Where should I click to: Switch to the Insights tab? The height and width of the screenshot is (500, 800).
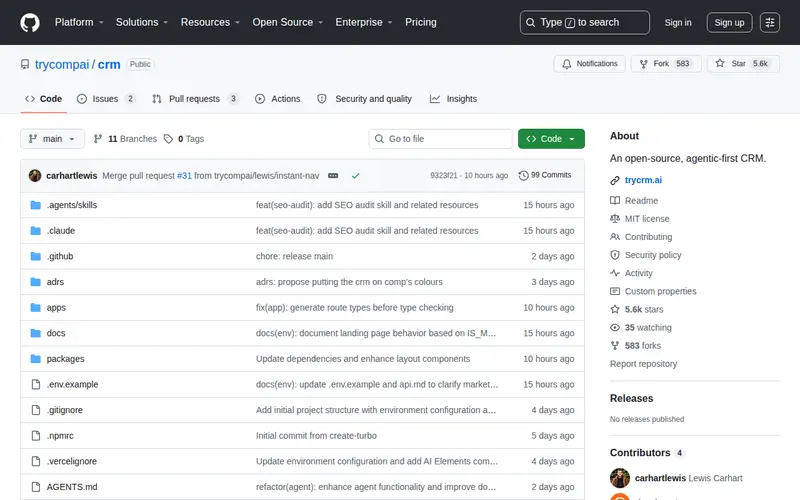454,99
